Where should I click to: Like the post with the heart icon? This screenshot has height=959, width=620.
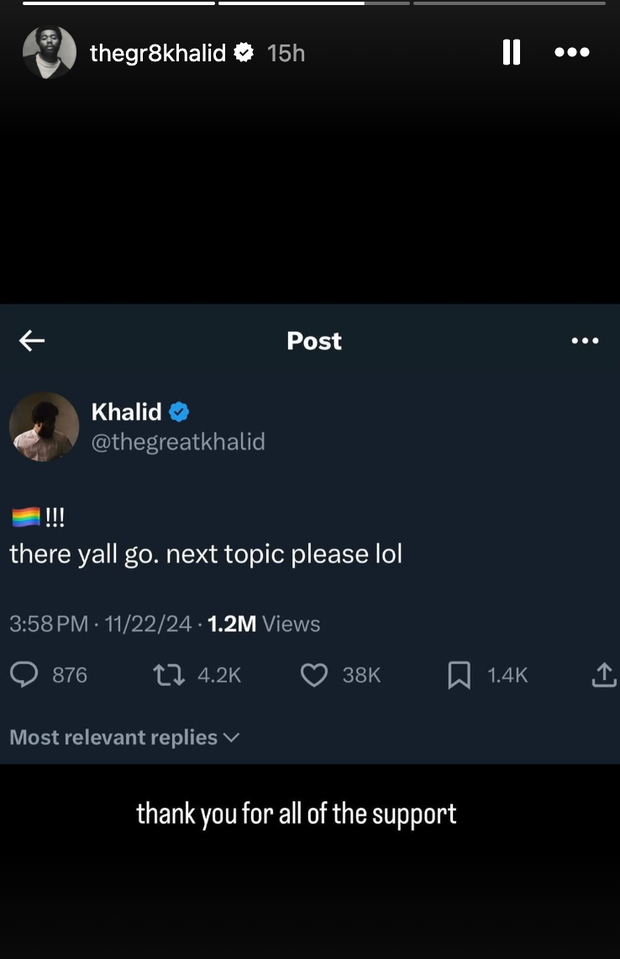pos(314,676)
